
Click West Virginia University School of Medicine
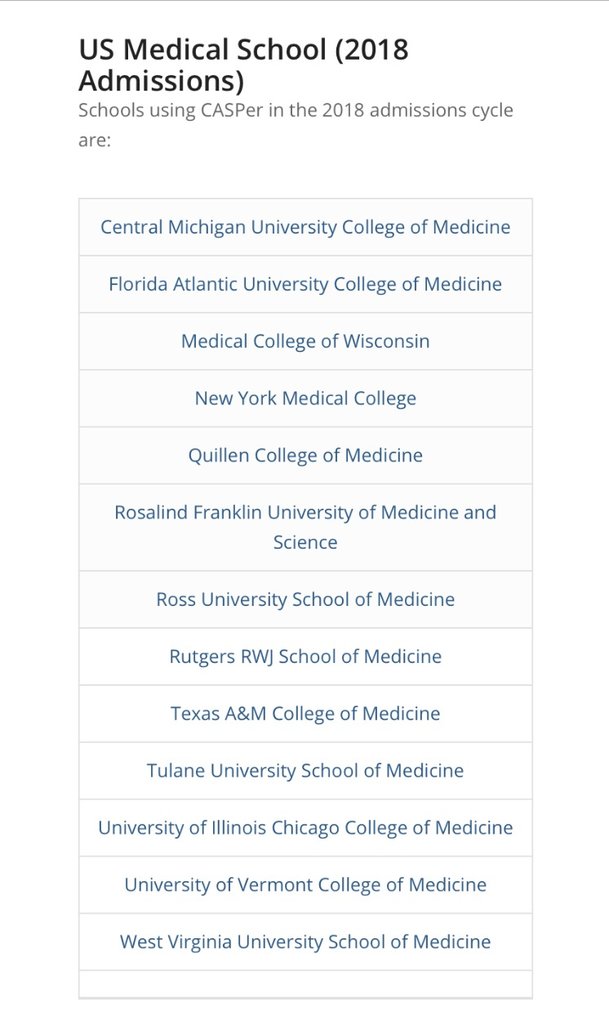point(305,941)
